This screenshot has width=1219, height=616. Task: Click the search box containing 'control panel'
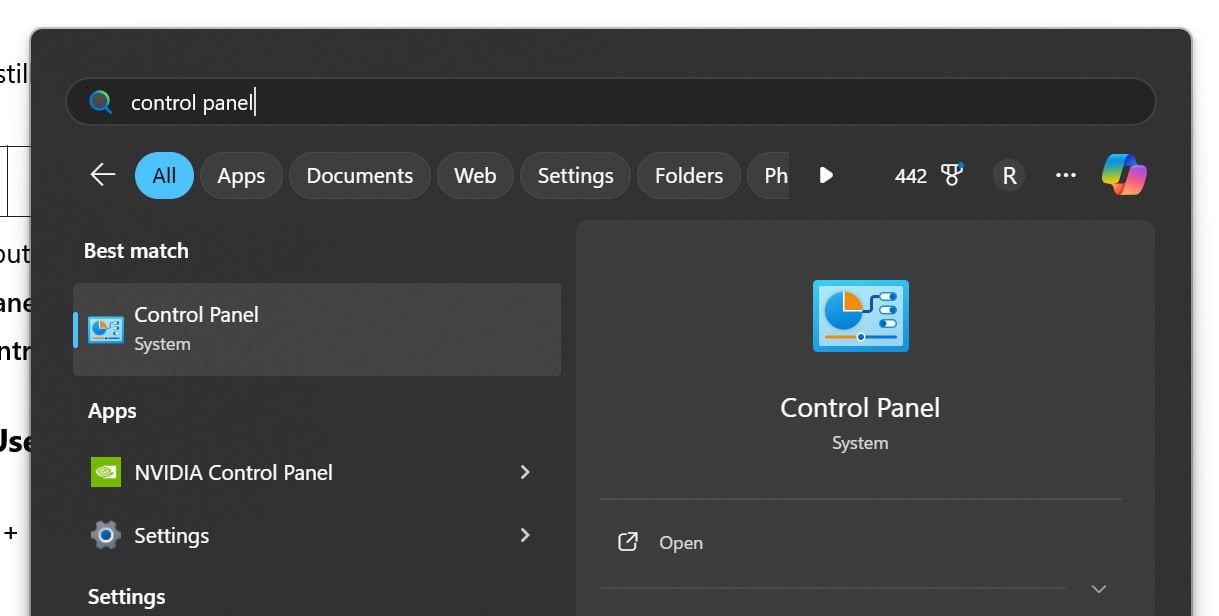point(610,102)
